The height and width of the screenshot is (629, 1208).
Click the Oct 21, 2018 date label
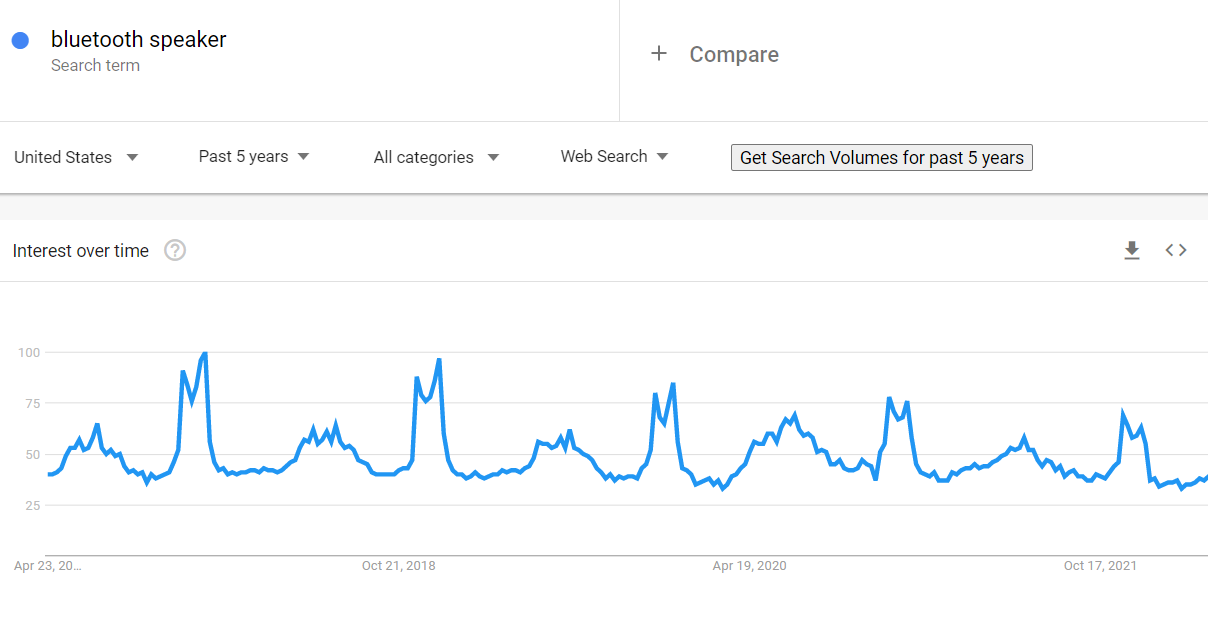coord(398,566)
